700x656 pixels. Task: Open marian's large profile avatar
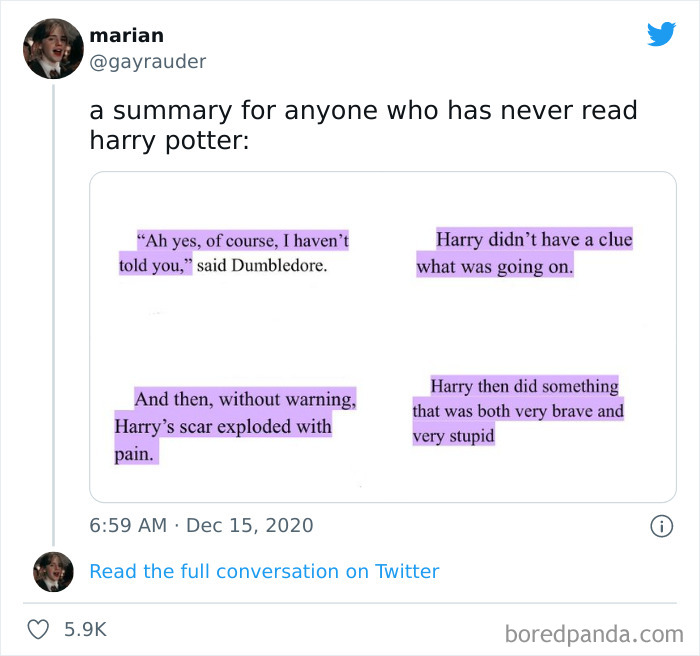point(53,49)
